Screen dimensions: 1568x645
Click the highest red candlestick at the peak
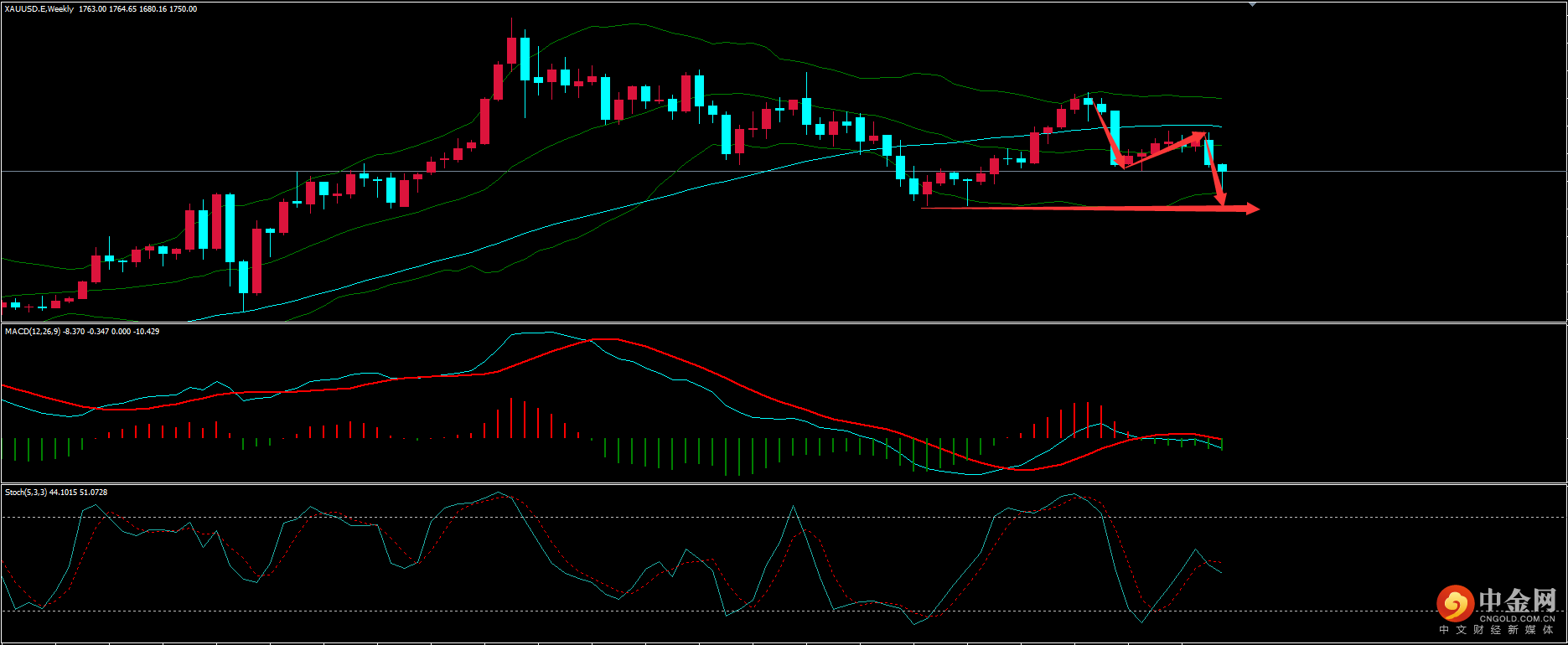pos(510,50)
